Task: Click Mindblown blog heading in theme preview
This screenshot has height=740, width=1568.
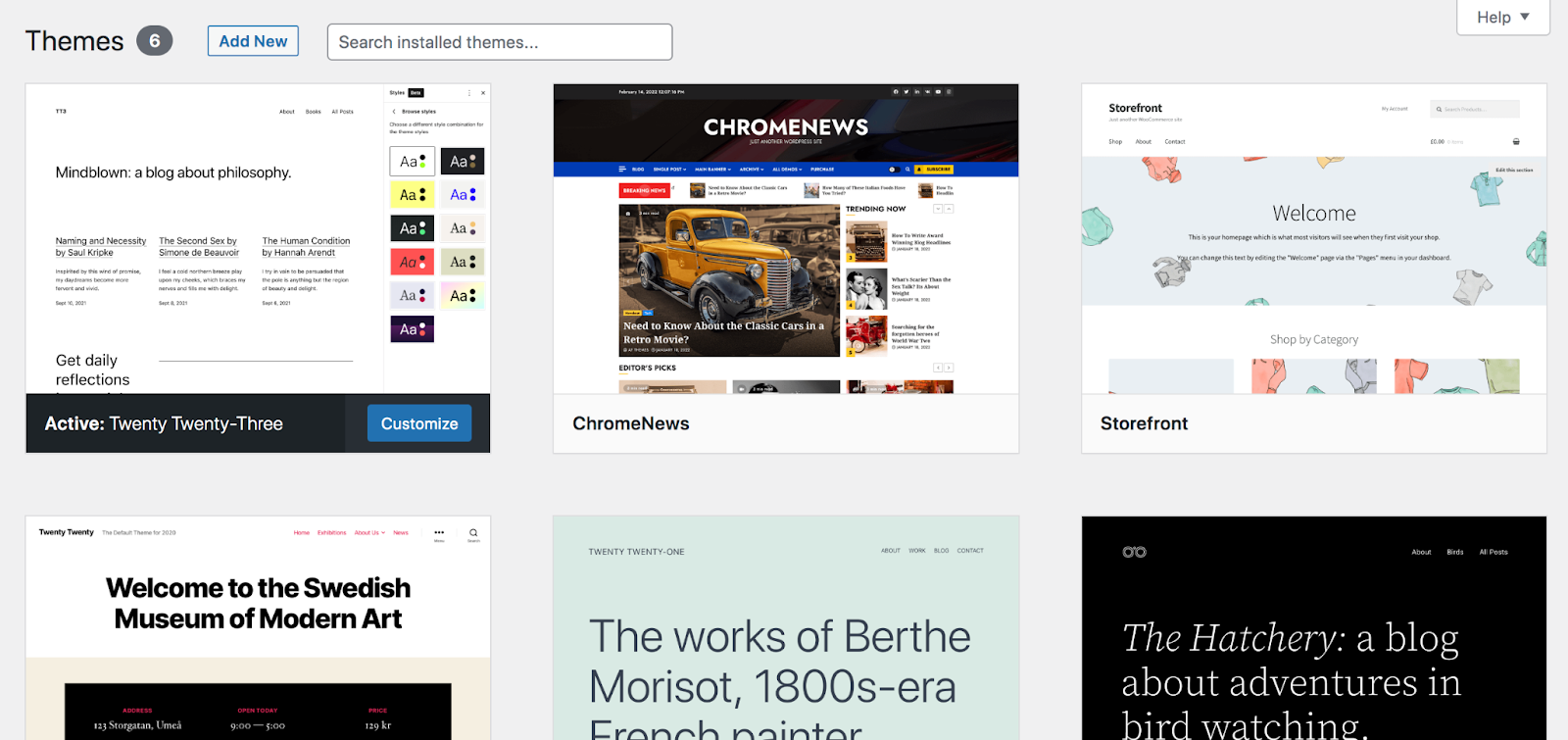Action: tap(173, 173)
